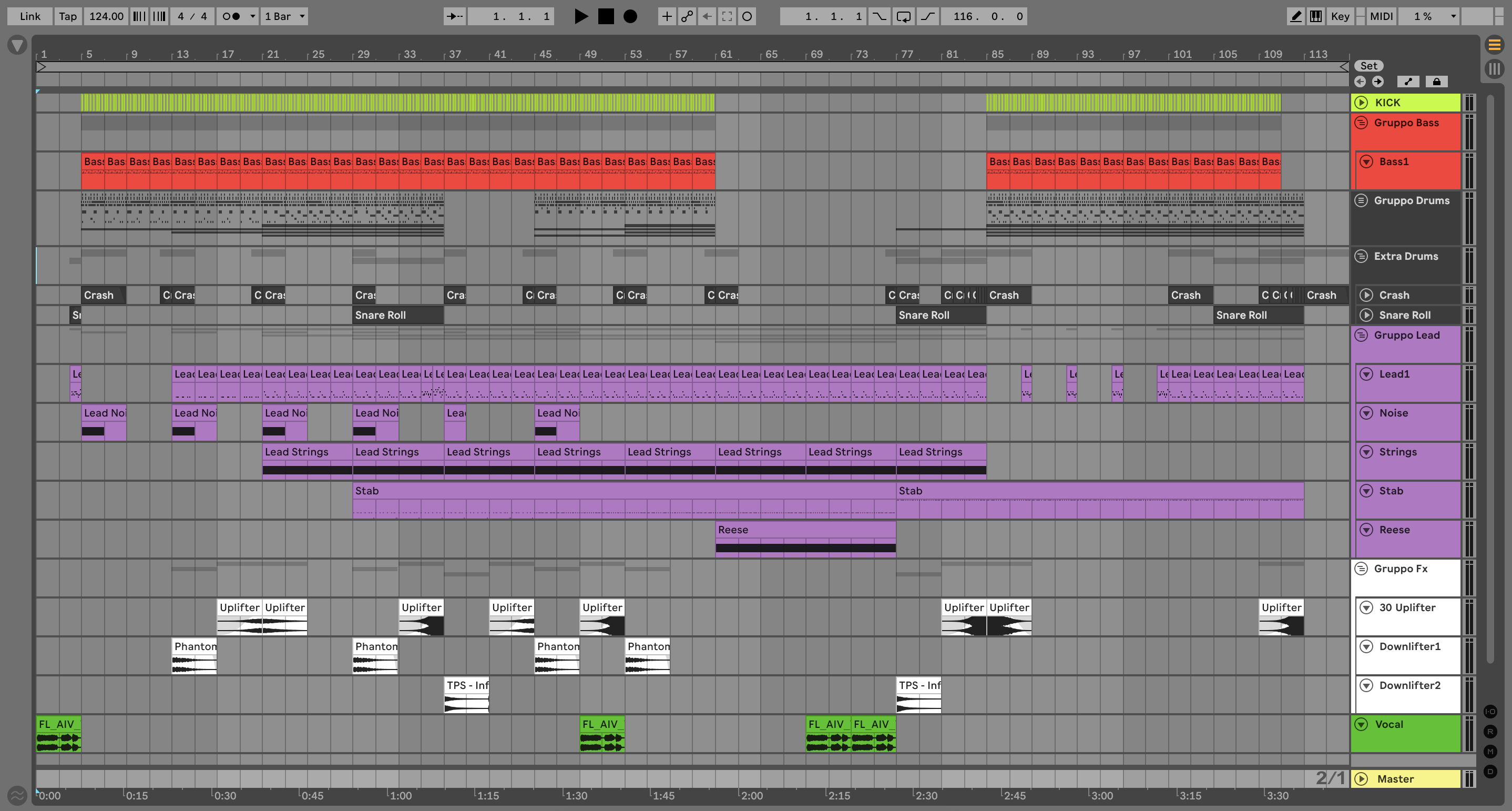Image resolution: width=1512 pixels, height=811 pixels.
Task: Open the 1 Bar quantization dropdown
Action: point(284,16)
